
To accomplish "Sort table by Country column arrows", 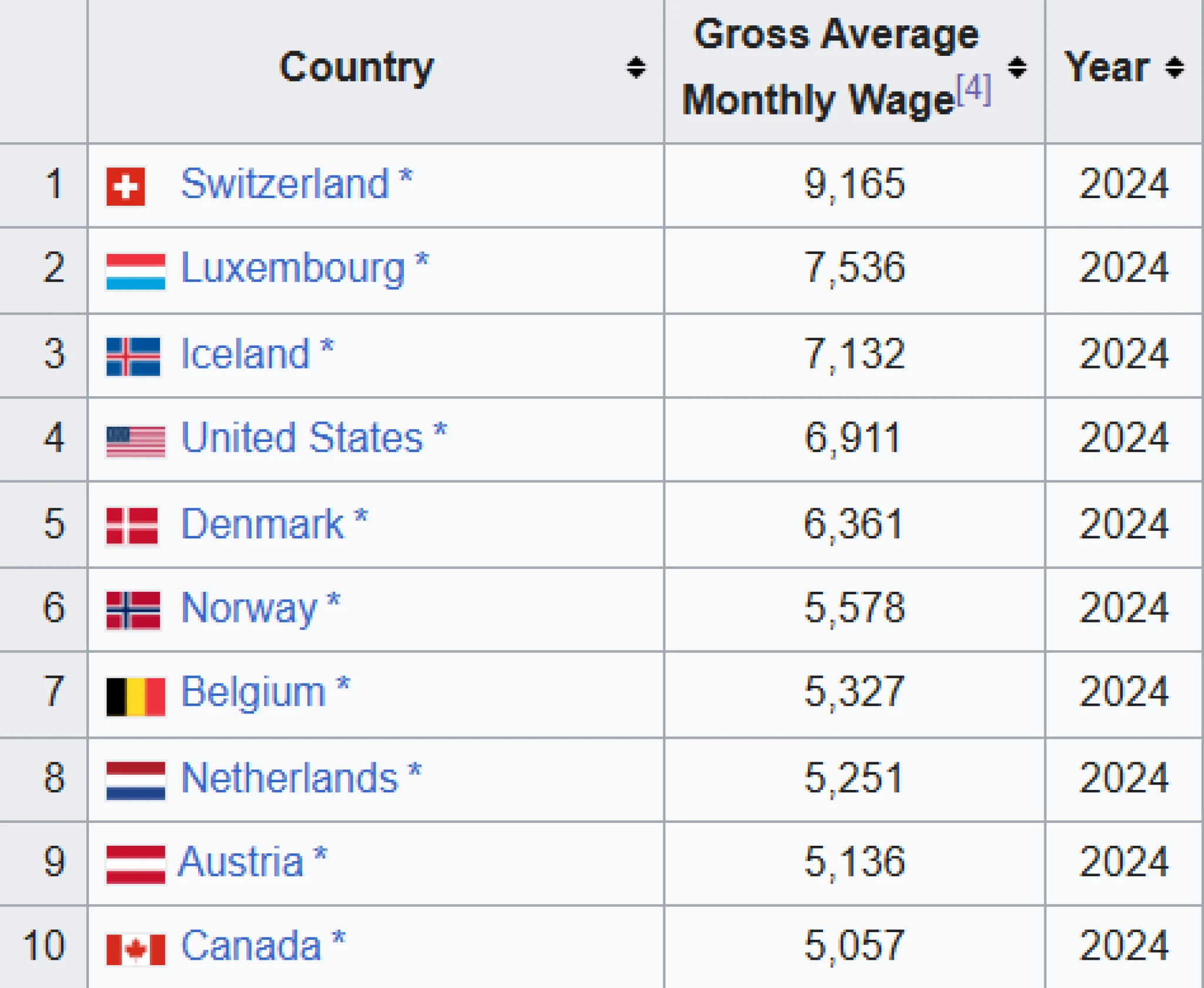I will [636, 68].
